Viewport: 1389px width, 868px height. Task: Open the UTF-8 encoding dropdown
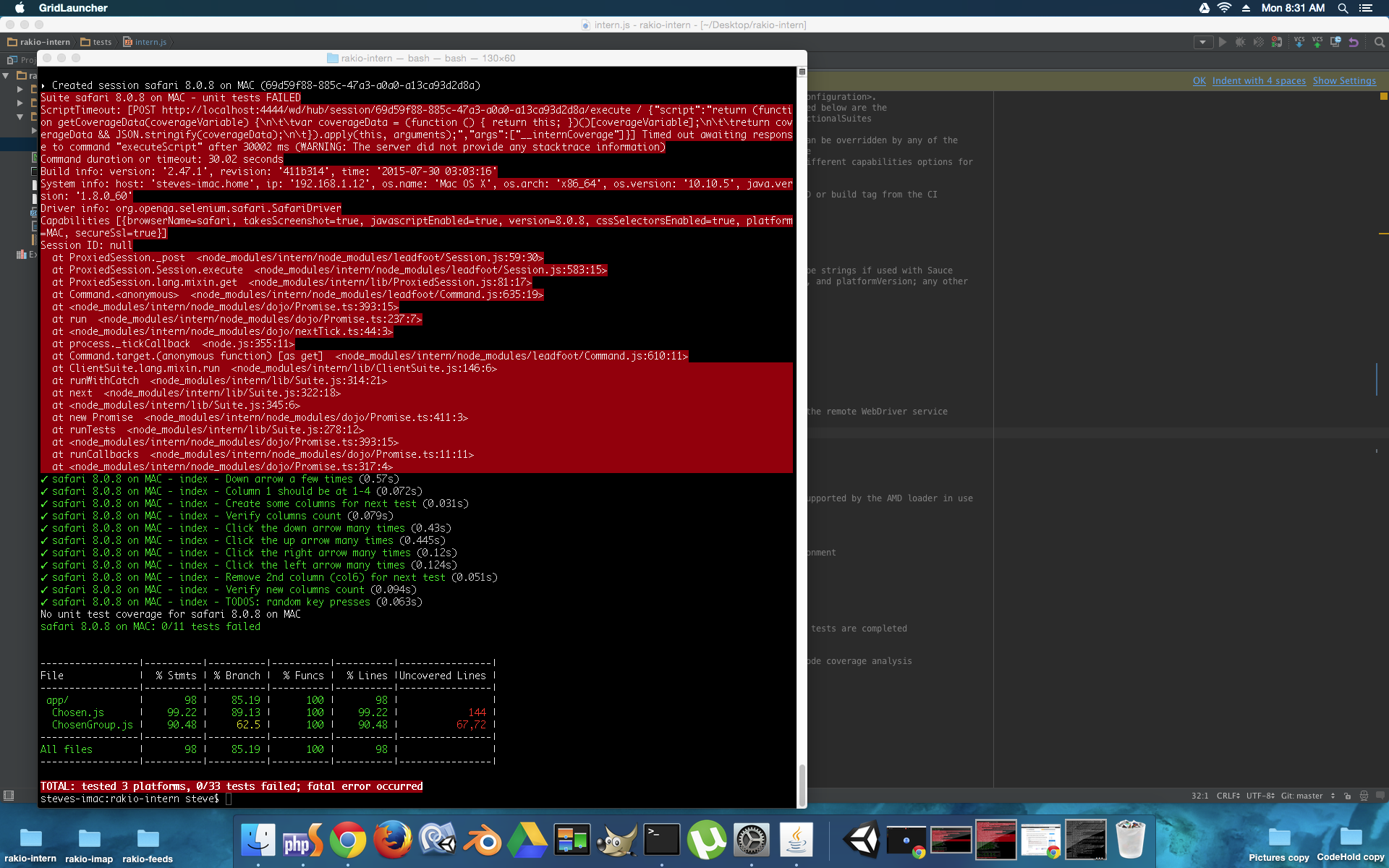(x=1260, y=796)
